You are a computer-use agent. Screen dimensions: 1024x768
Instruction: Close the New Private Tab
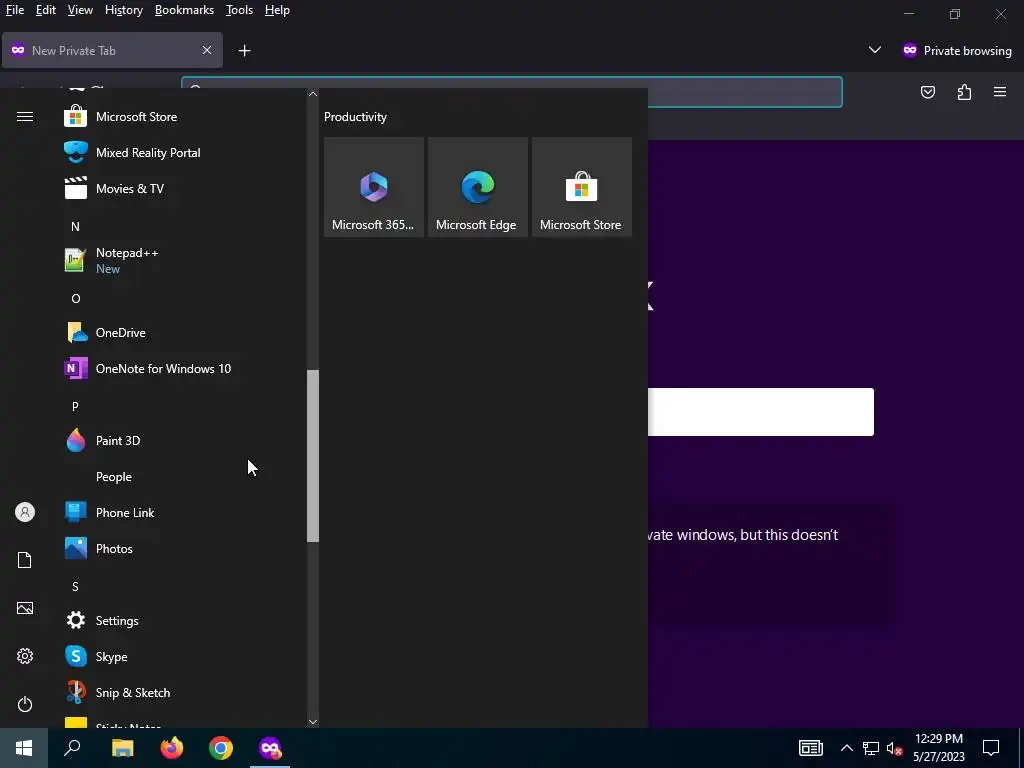207,50
